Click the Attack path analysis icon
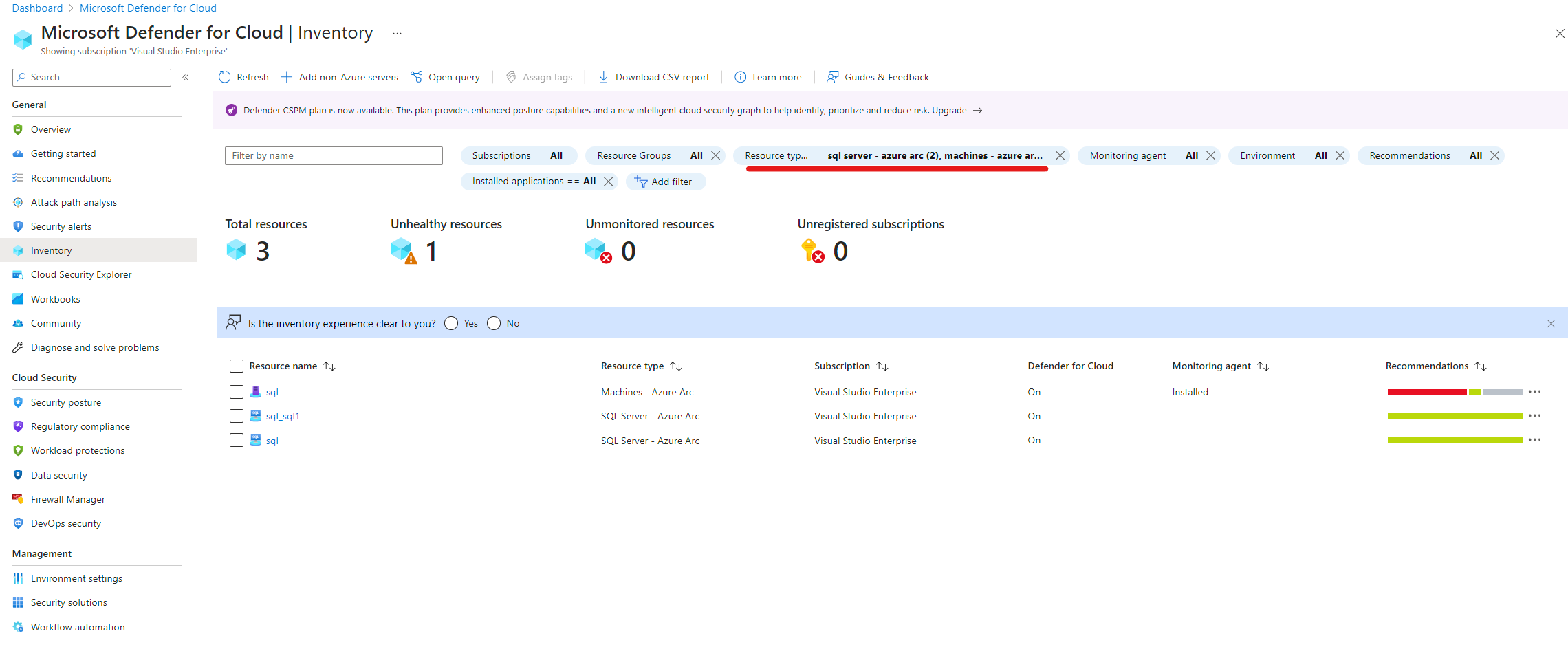 tap(19, 202)
